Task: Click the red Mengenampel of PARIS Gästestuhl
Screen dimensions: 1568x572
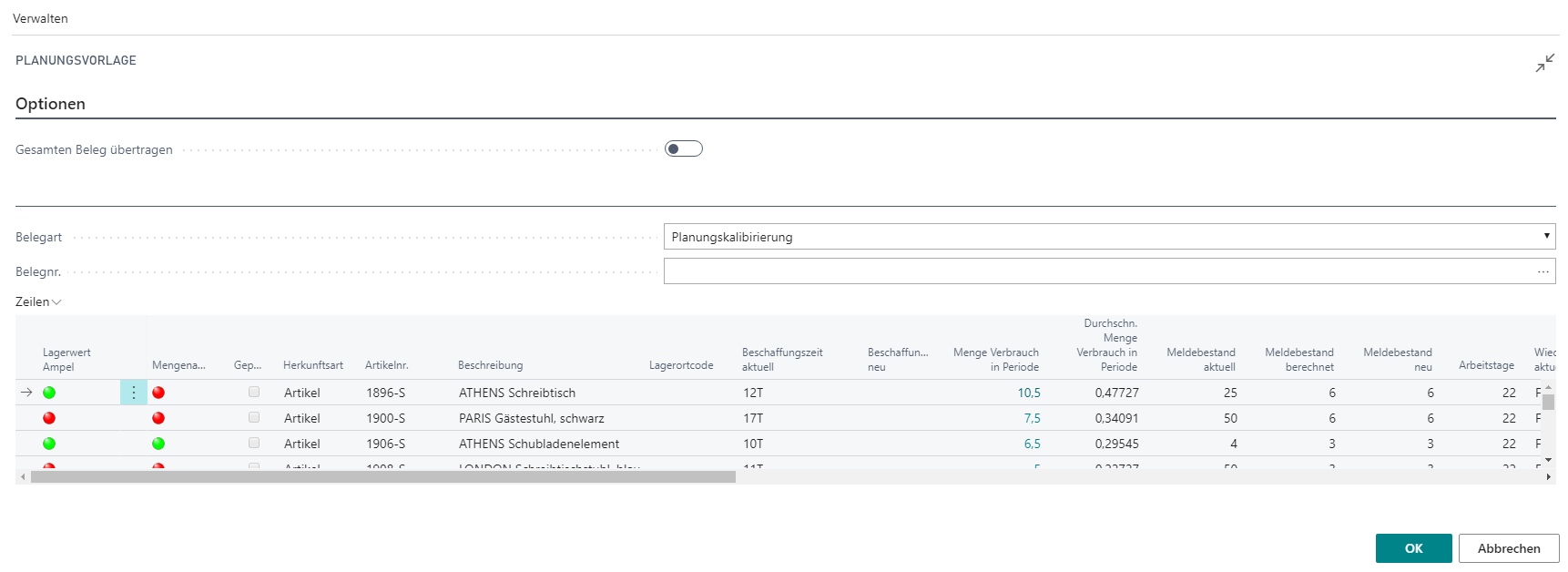Action: pyautogui.click(x=158, y=418)
